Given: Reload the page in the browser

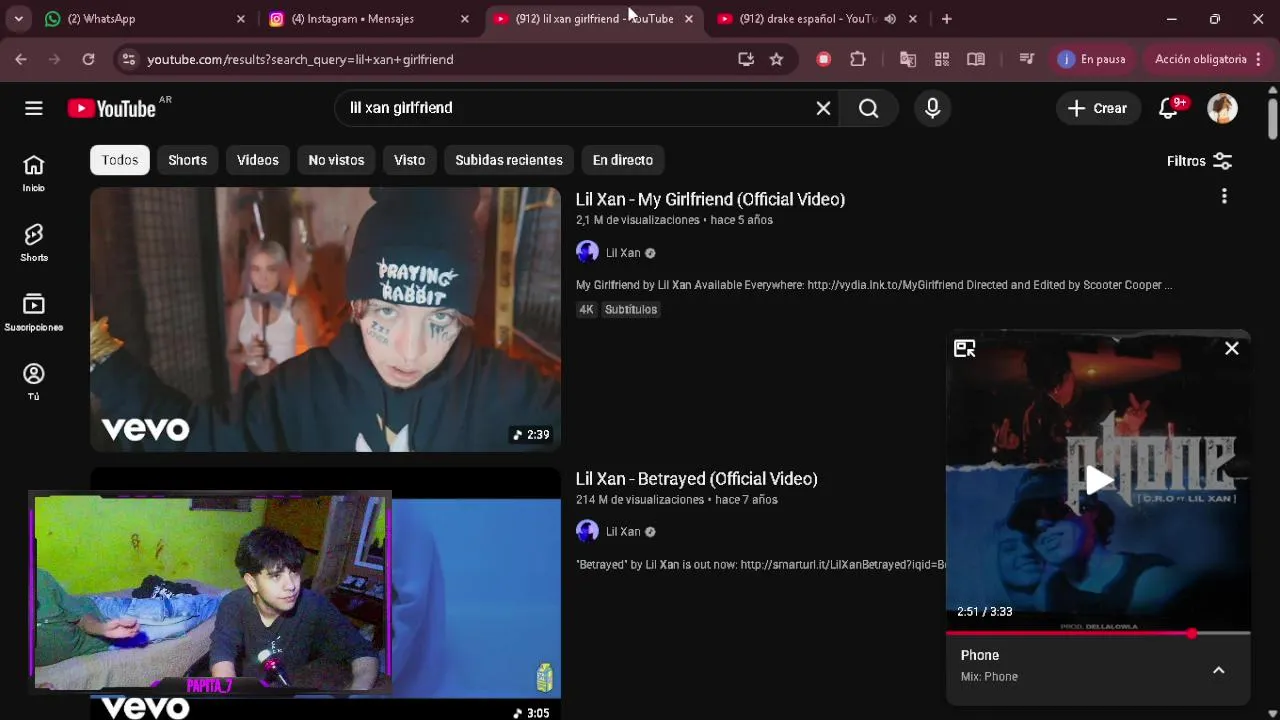Looking at the screenshot, I should (x=88, y=59).
